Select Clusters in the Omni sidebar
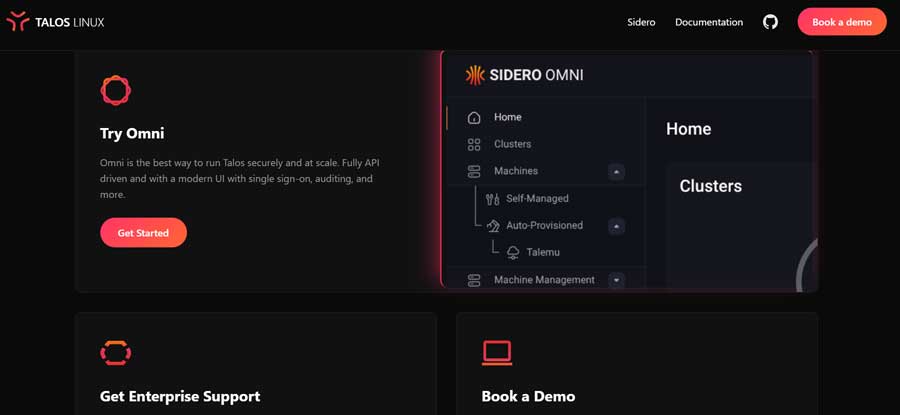900x415 pixels. tap(512, 145)
